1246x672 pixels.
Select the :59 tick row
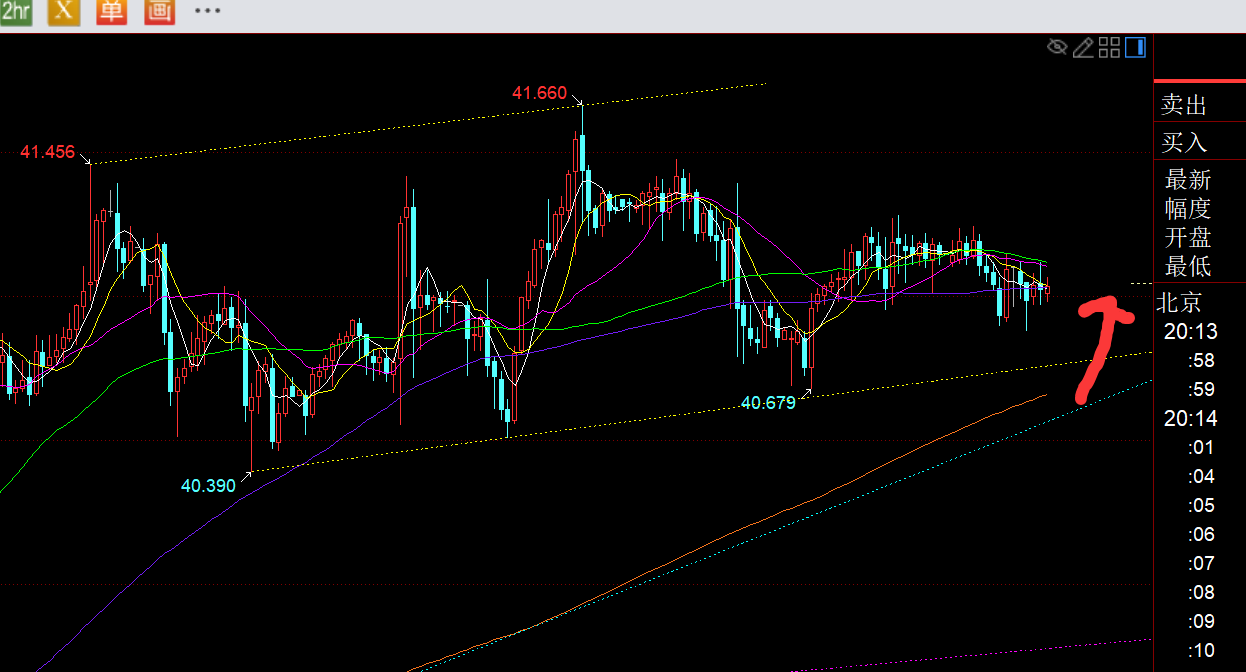1201,390
